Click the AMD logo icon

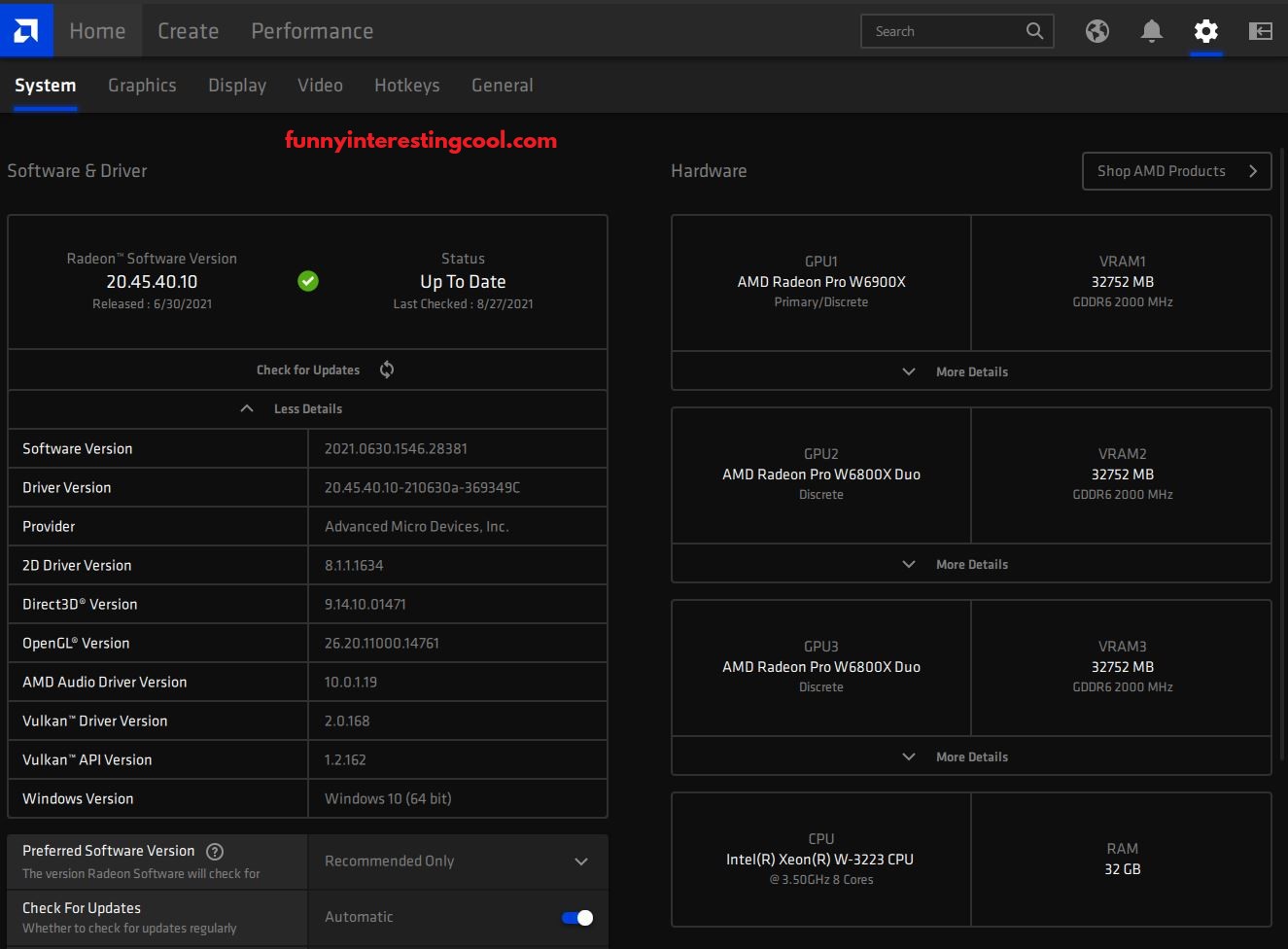(26, 30)
